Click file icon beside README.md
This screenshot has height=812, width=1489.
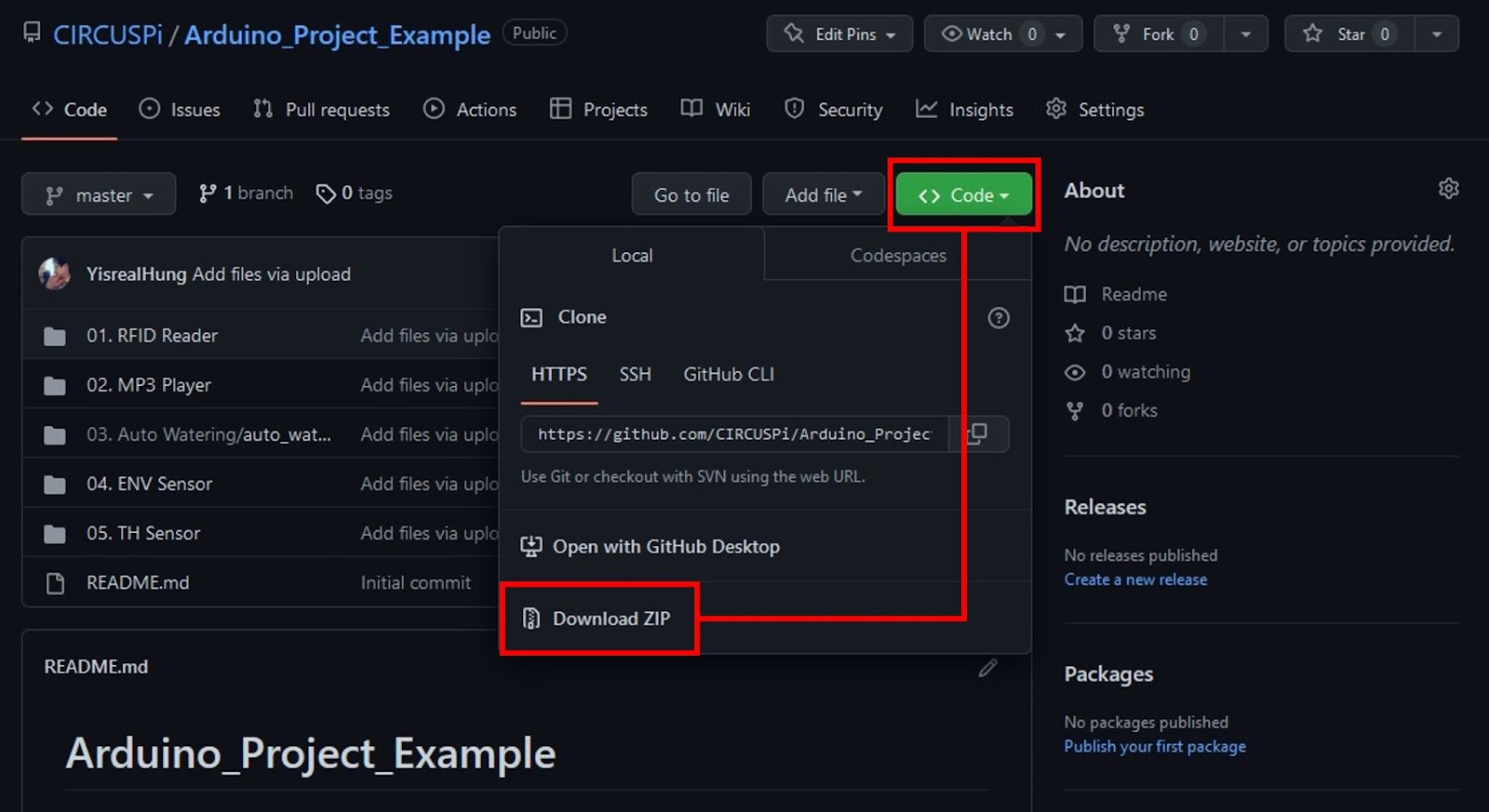coord(55,583)
